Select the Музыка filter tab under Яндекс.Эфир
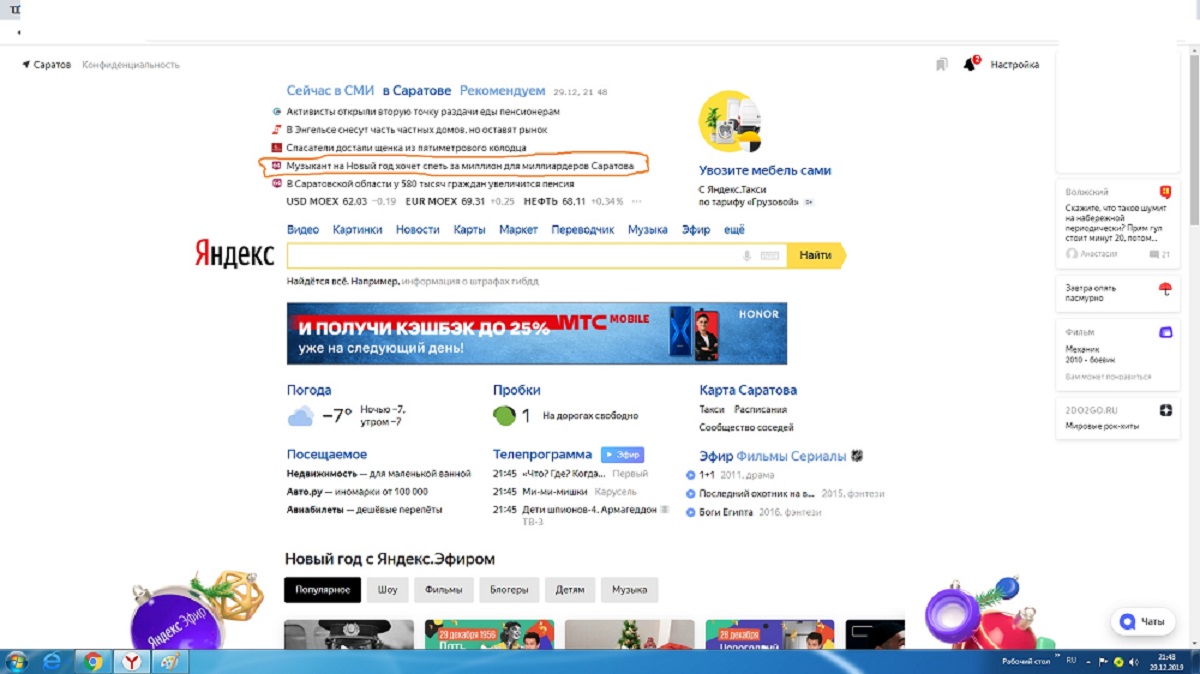Image resolution: width=1200 pixels, height=674 pixels. click(x=630, y=589)
